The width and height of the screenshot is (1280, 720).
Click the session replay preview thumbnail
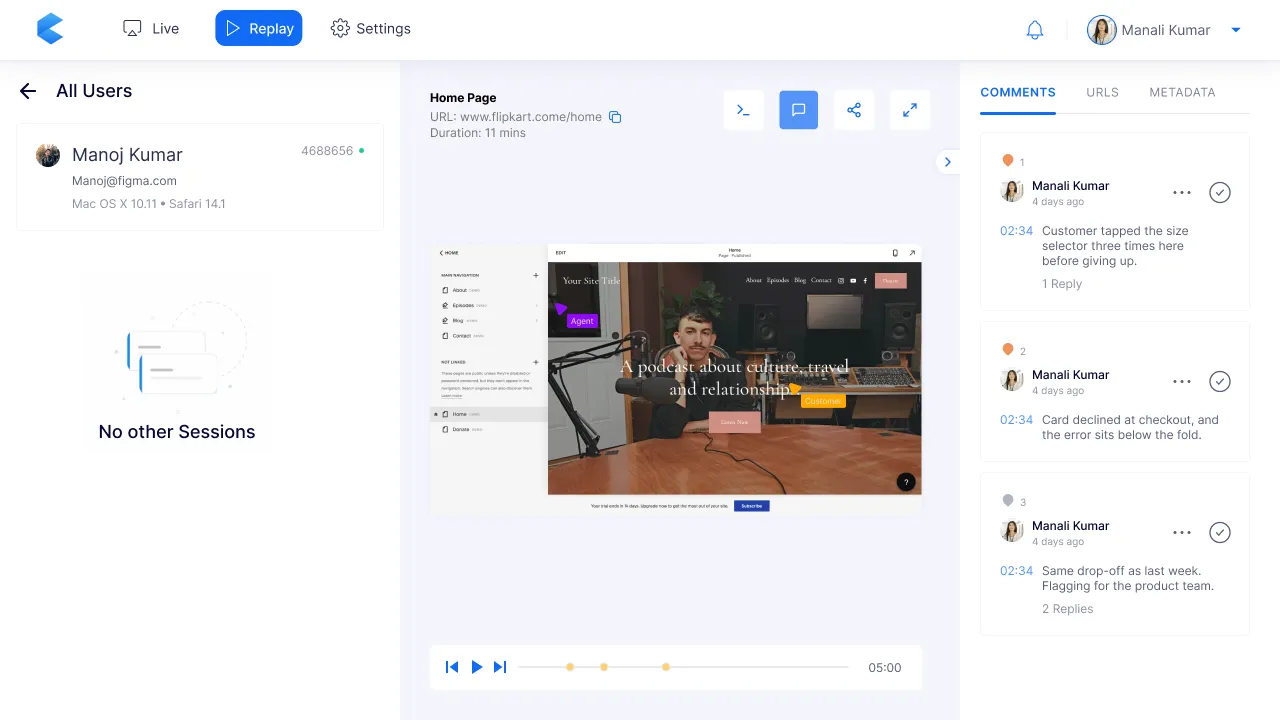(676, 379)
